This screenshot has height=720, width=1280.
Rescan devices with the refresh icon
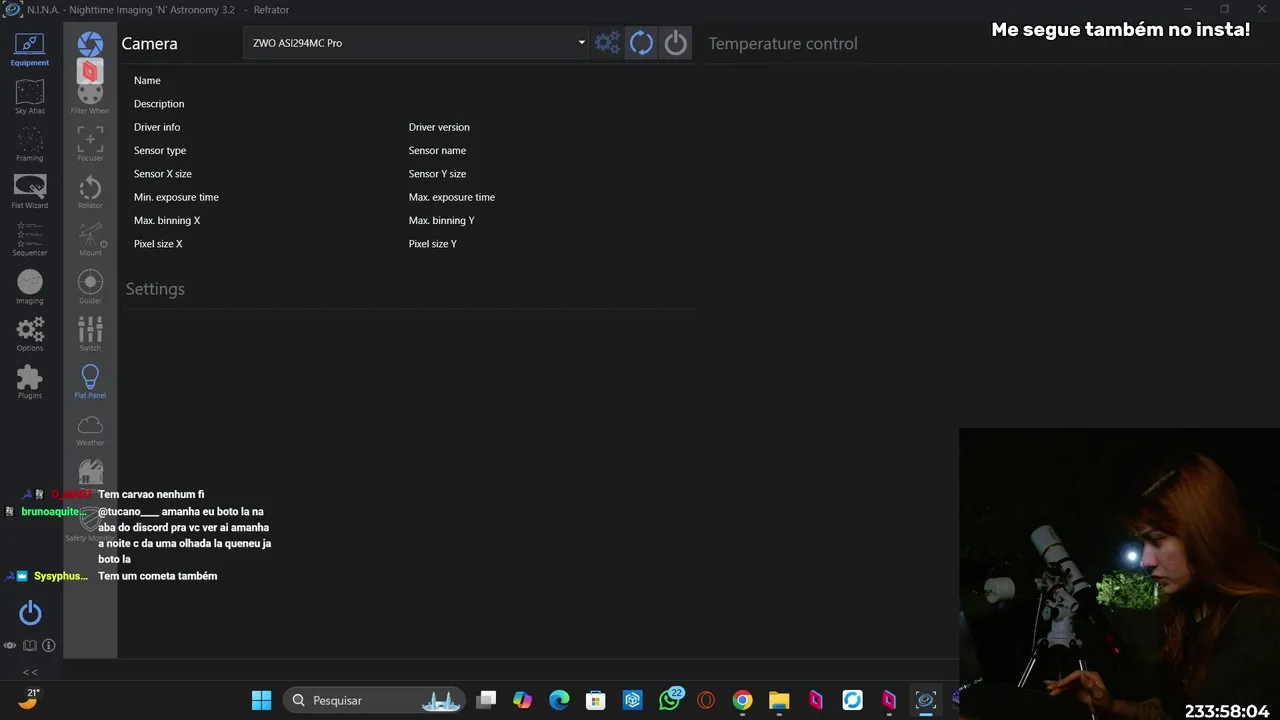(641, 43)
